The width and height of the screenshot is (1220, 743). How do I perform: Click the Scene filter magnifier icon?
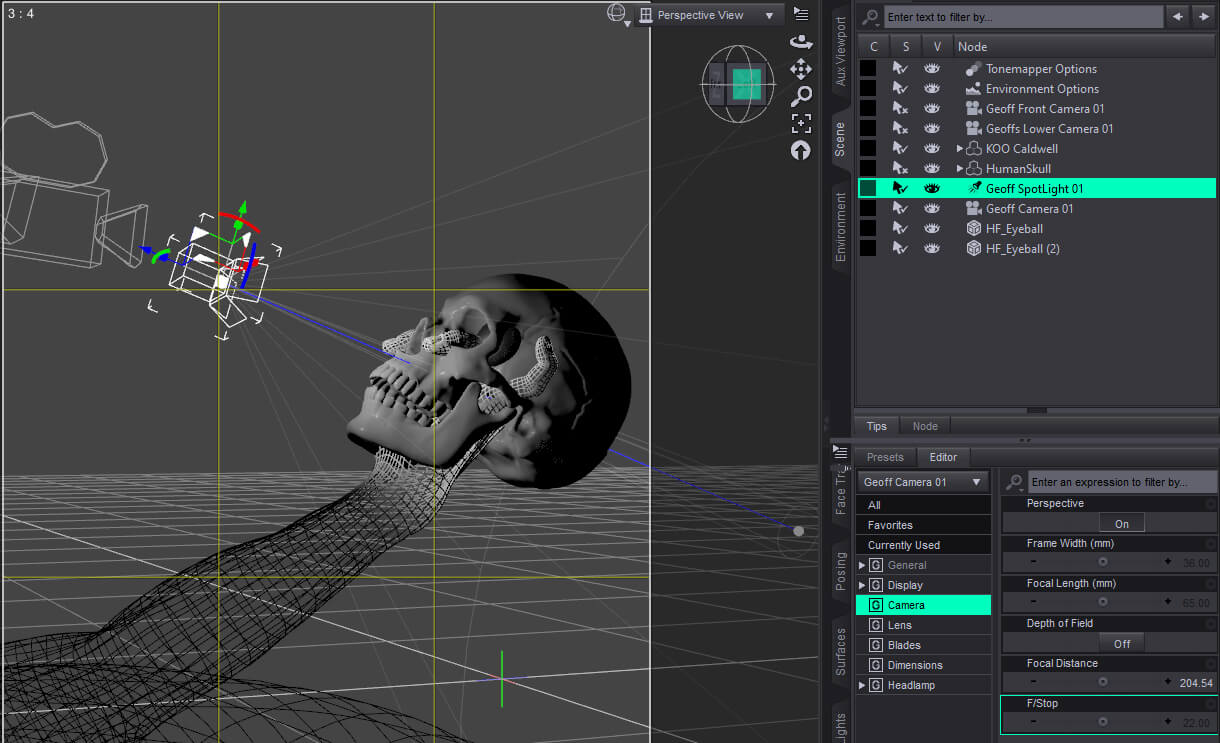point(871,17)
